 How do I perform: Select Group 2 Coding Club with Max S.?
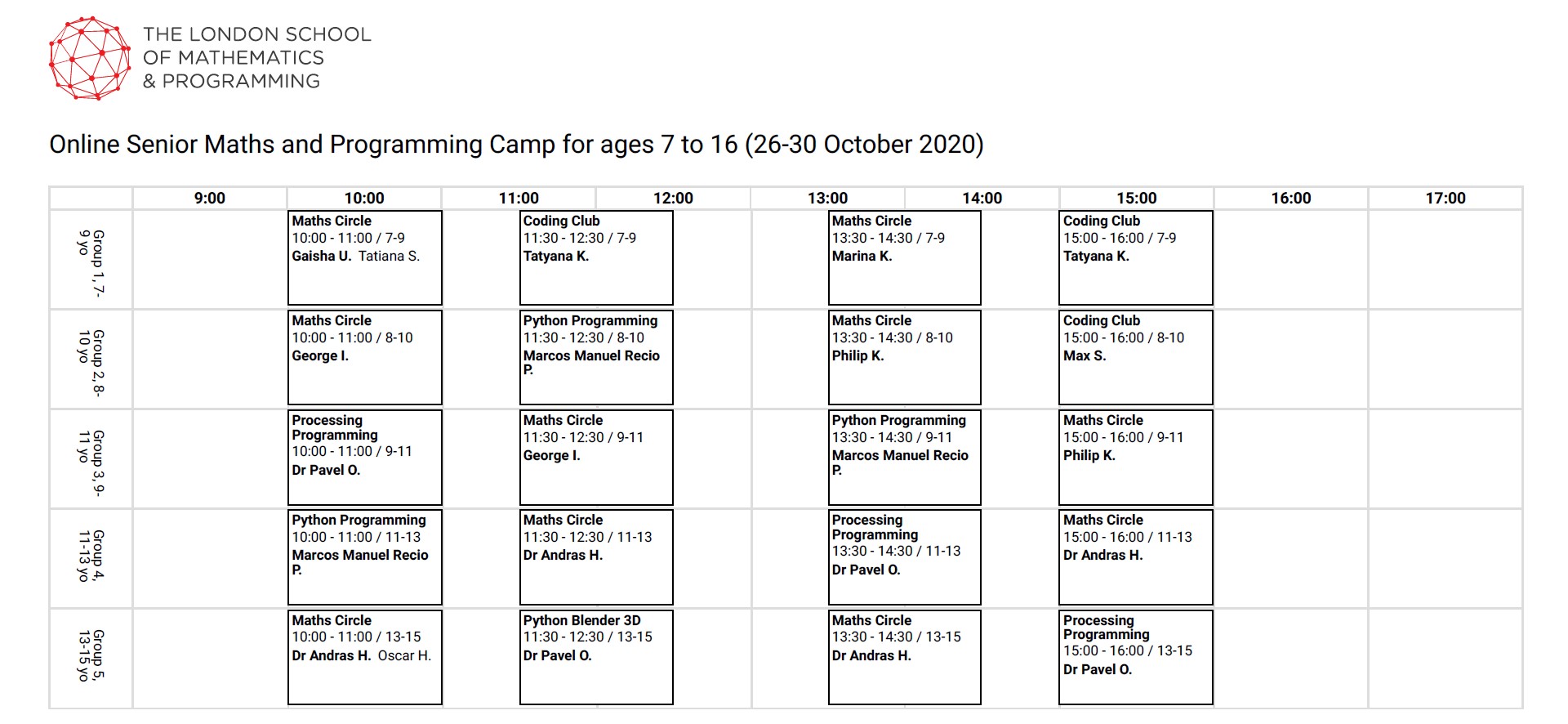pyautogui.click(x=1136, y=357)
